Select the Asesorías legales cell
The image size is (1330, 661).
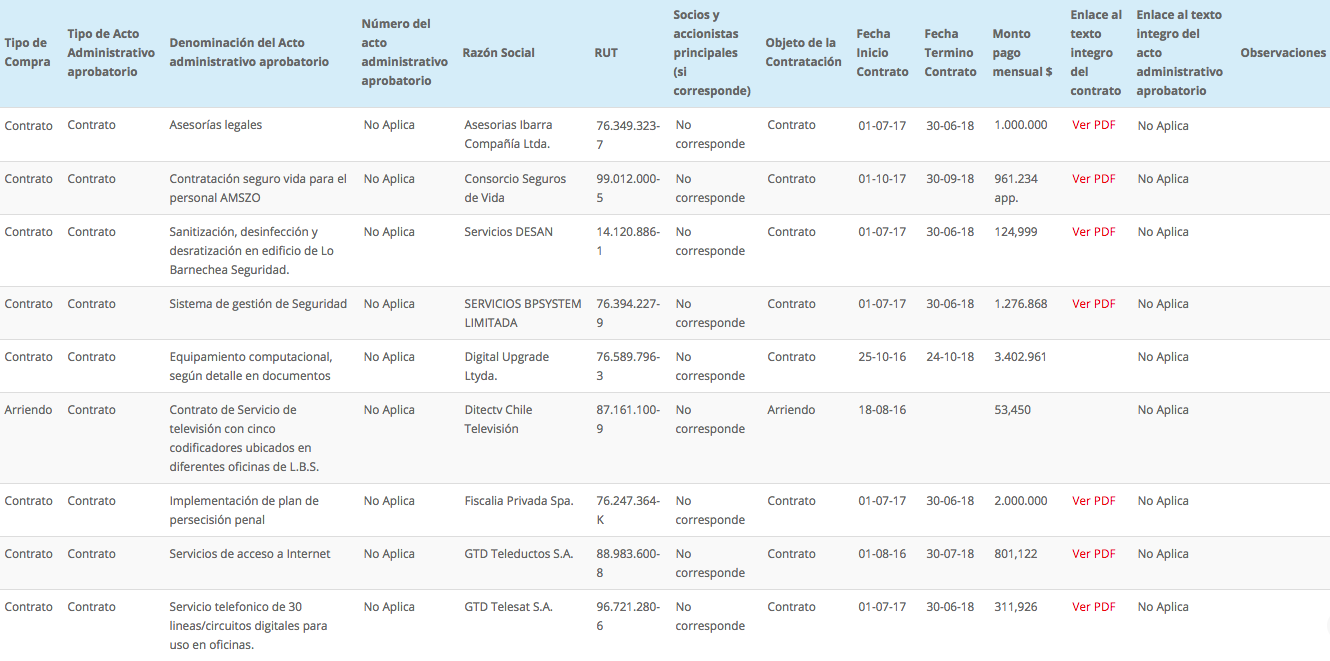pos(216,125)
